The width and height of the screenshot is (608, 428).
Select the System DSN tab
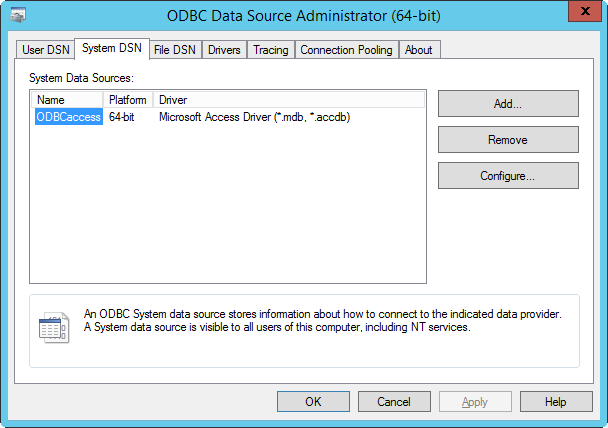pyautogui.click(x=111, y=49)
